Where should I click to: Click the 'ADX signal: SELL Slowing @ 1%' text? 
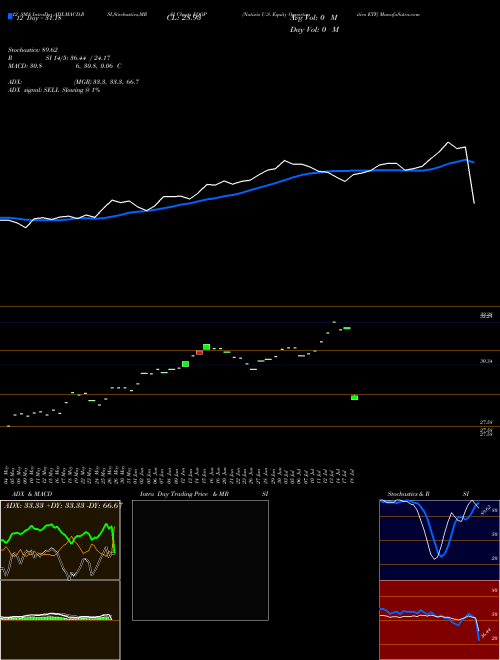tap(54, 90)
